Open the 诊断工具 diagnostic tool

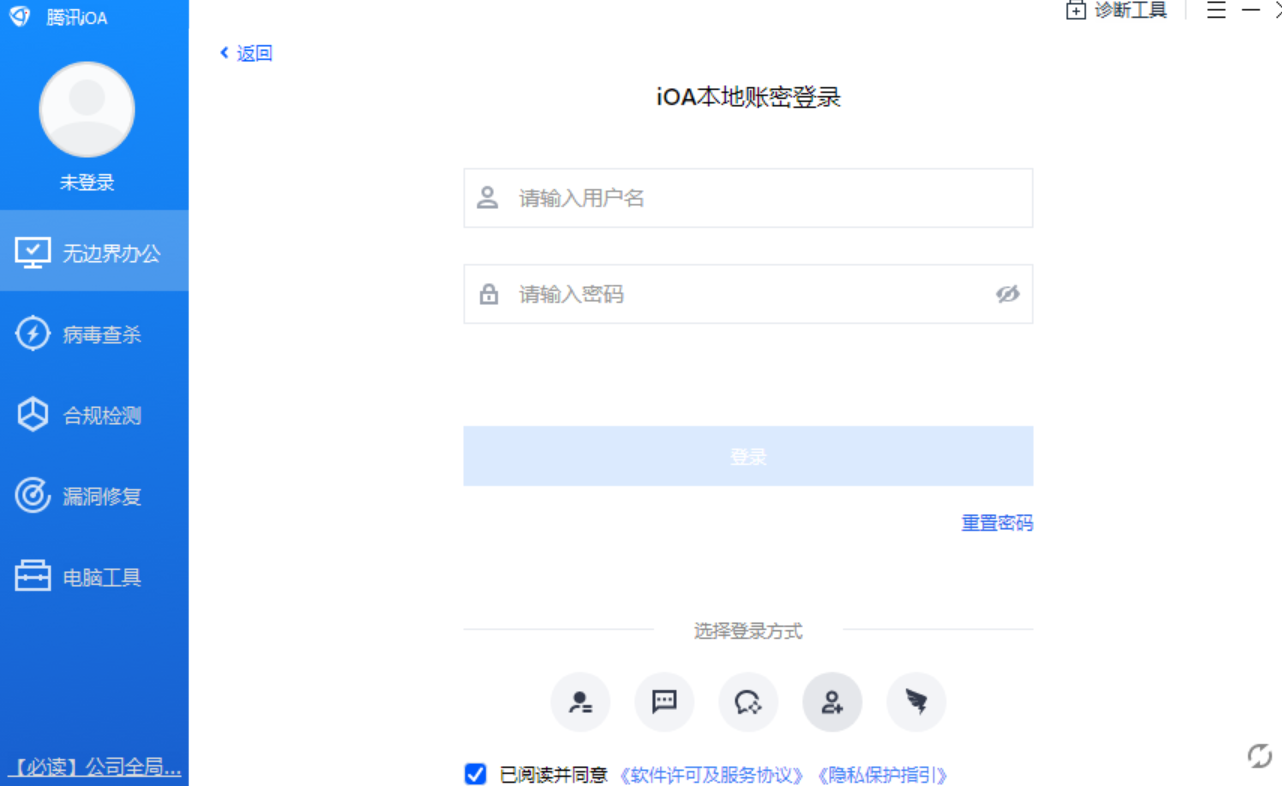1117,10
